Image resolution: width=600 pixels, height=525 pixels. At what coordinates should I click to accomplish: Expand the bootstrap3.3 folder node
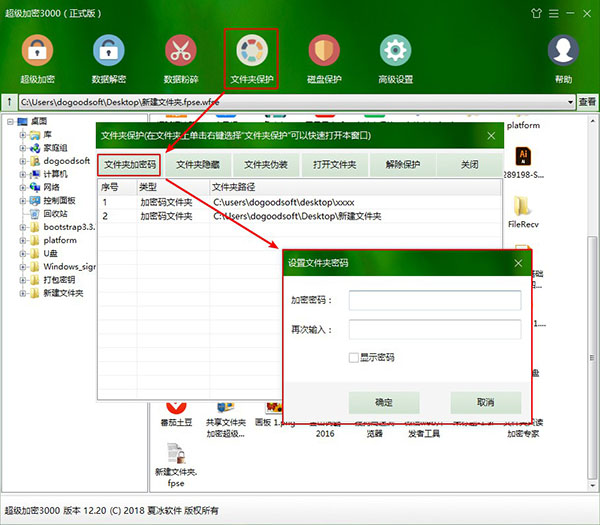[x=23, y=227]
